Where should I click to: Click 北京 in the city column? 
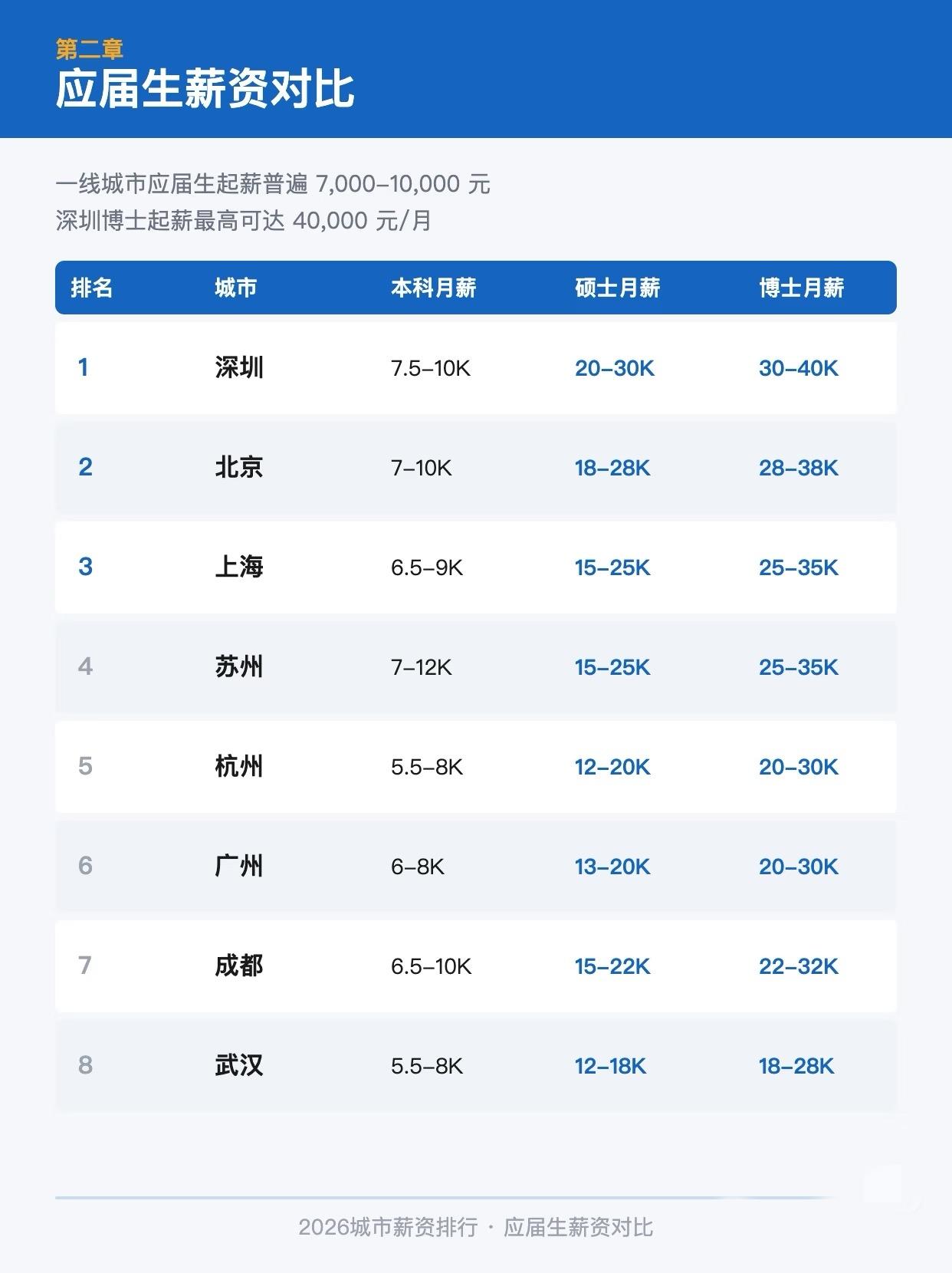239,467
